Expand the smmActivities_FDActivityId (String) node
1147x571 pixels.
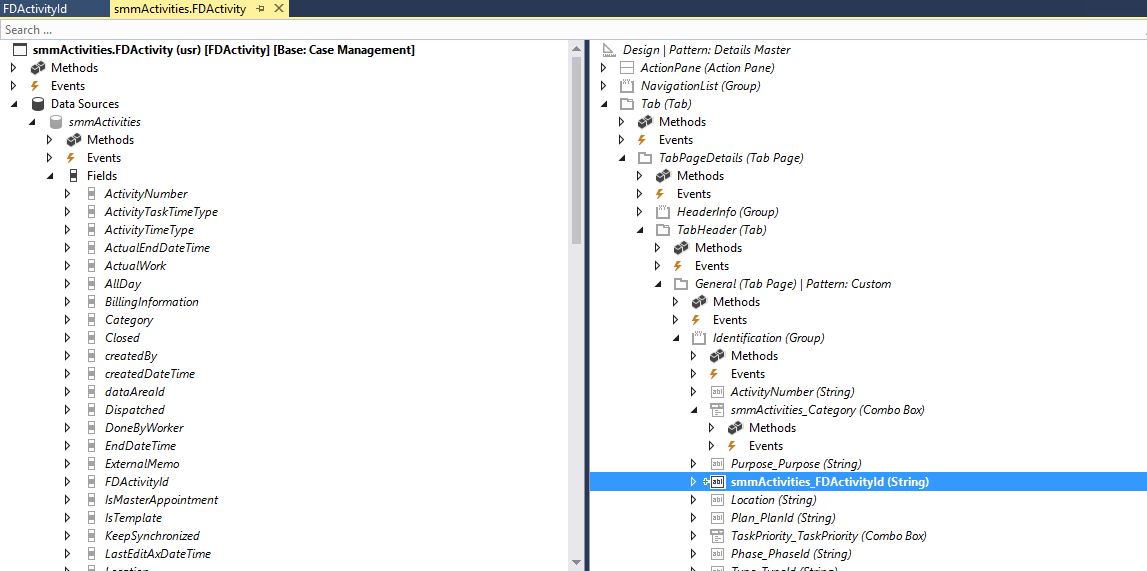693,482
